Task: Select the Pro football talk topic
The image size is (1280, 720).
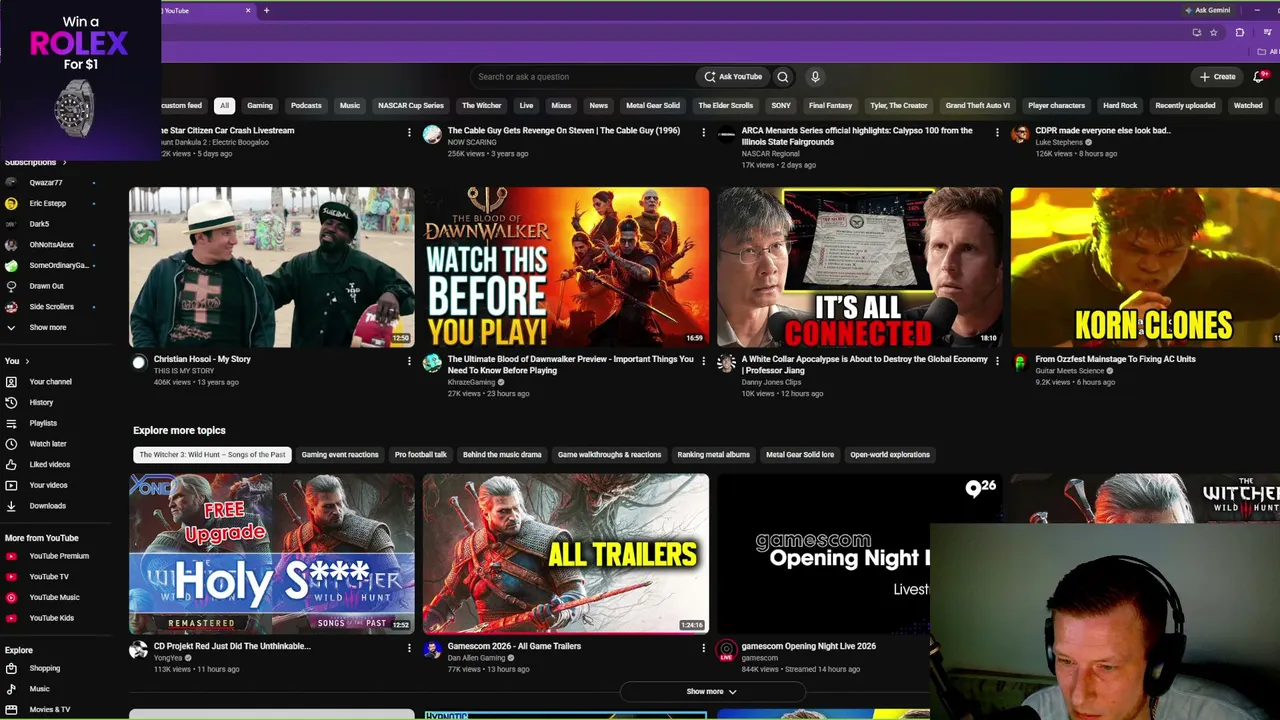Action: 421,455
